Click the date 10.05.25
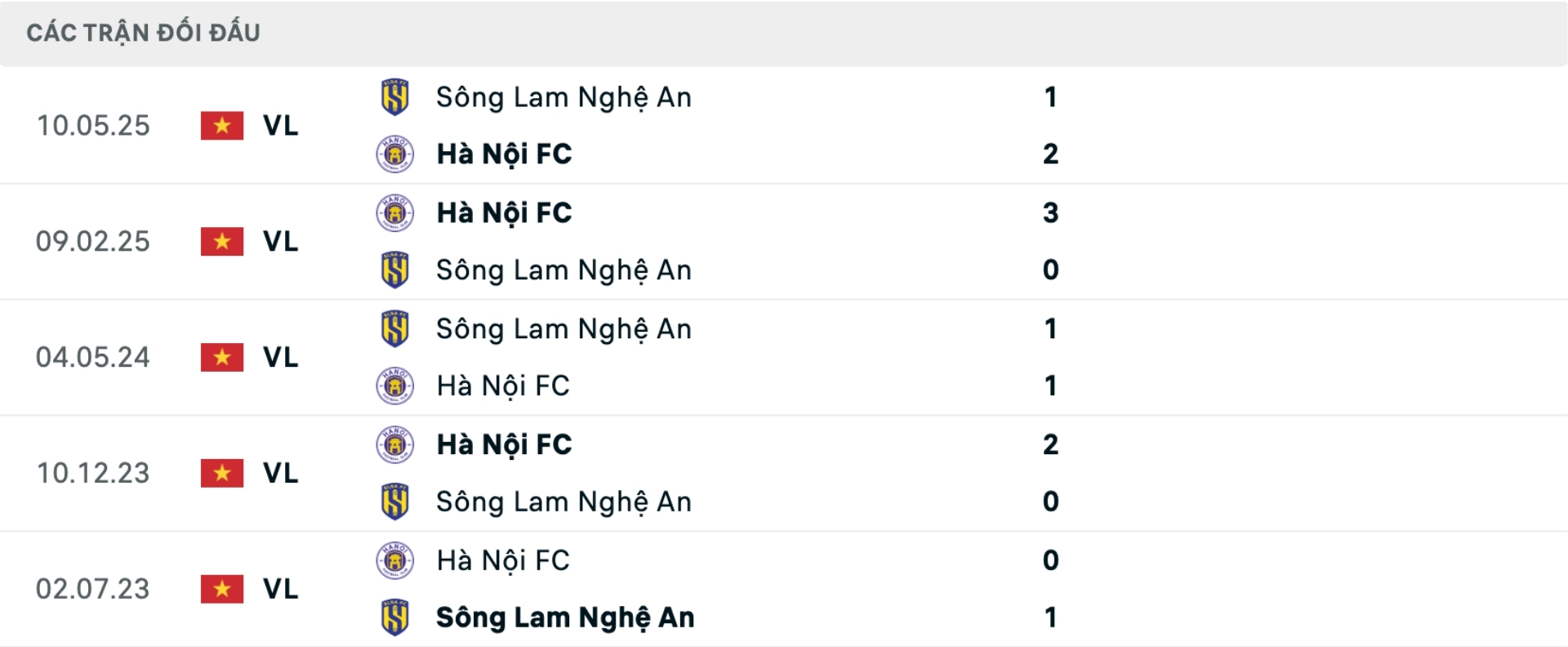 93,127
